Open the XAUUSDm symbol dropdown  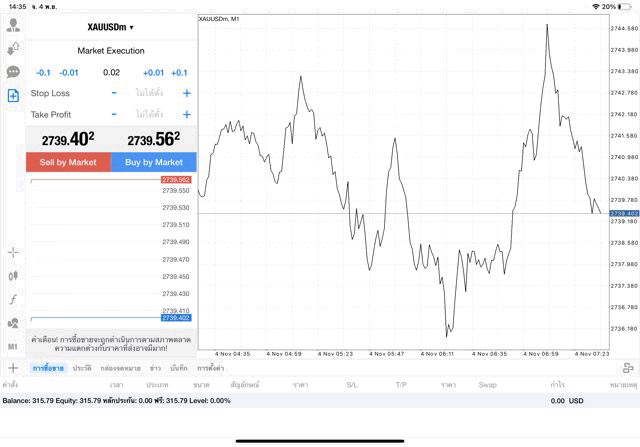pyautogui.click(x=110, y=27)
